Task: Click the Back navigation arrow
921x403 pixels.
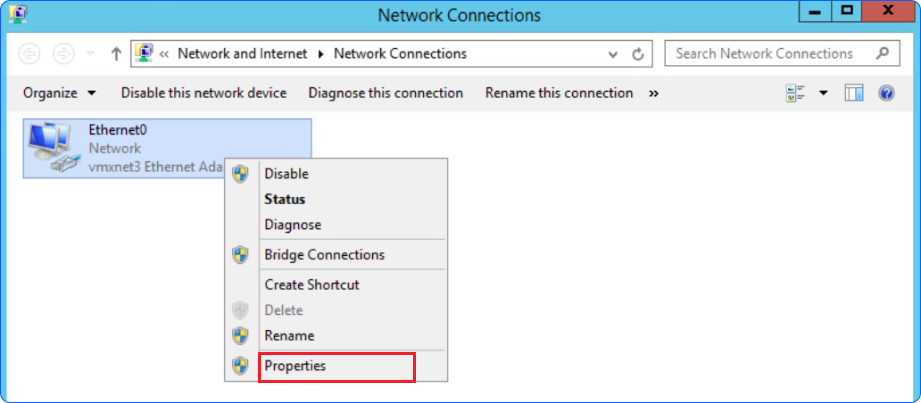Action: pos(29,54)
